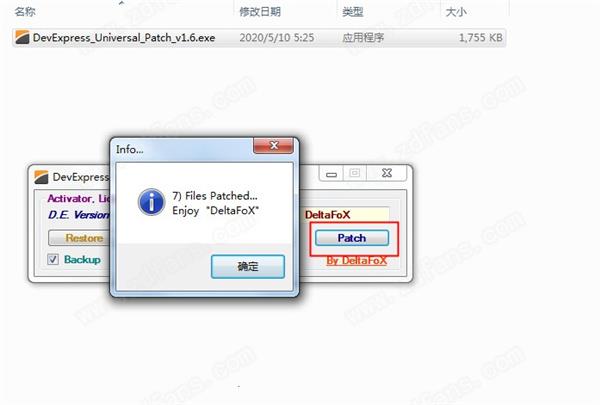
Task: Sort files by 类型 column header
Action: [352, 12]
